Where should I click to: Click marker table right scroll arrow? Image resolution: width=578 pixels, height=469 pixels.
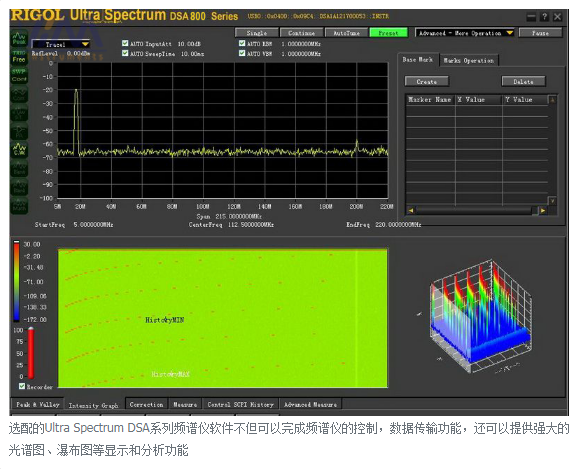pos(543,211)
